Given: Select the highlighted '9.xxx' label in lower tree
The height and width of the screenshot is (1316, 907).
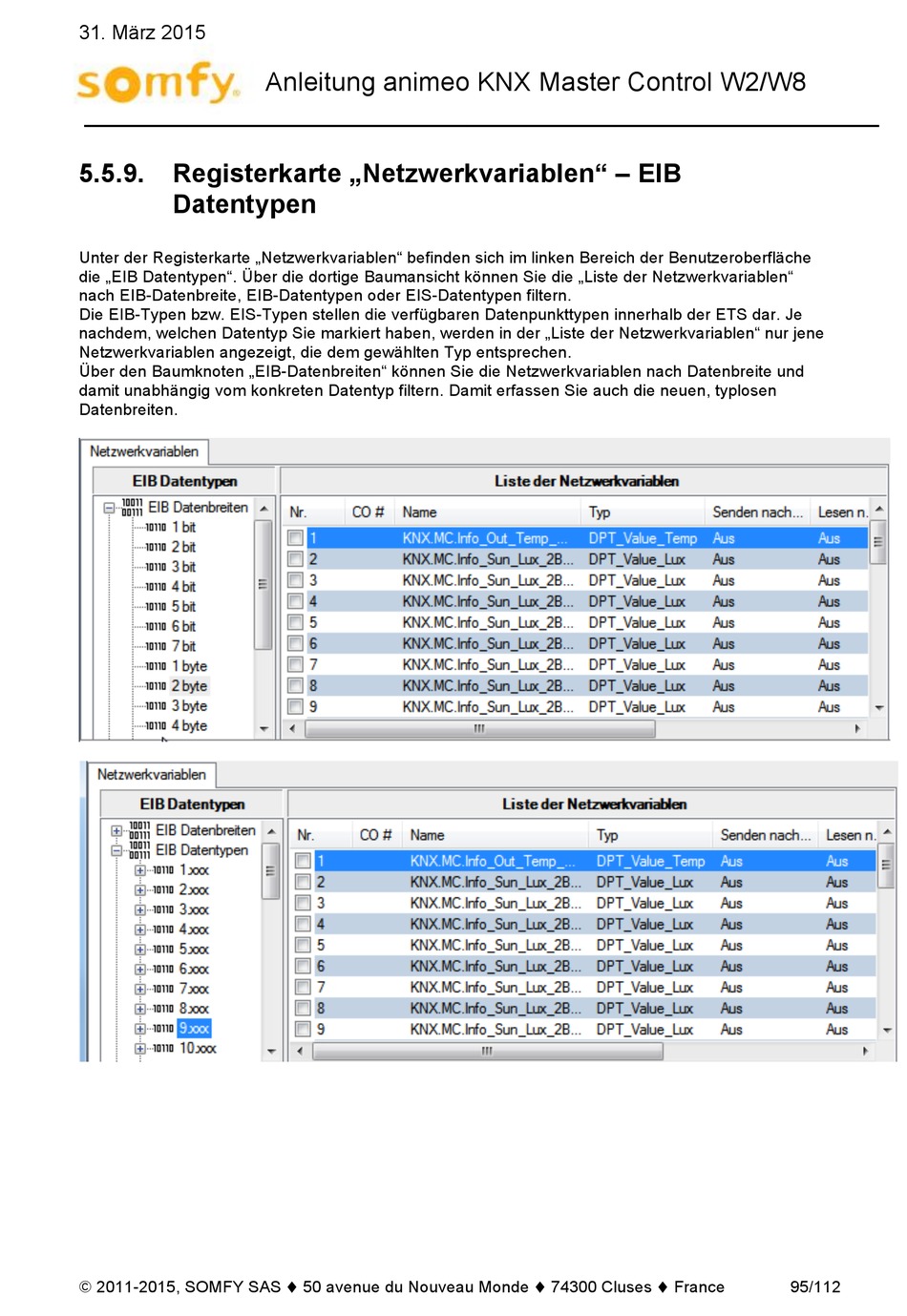Looking at the screenshot, I should (194, 1029).
